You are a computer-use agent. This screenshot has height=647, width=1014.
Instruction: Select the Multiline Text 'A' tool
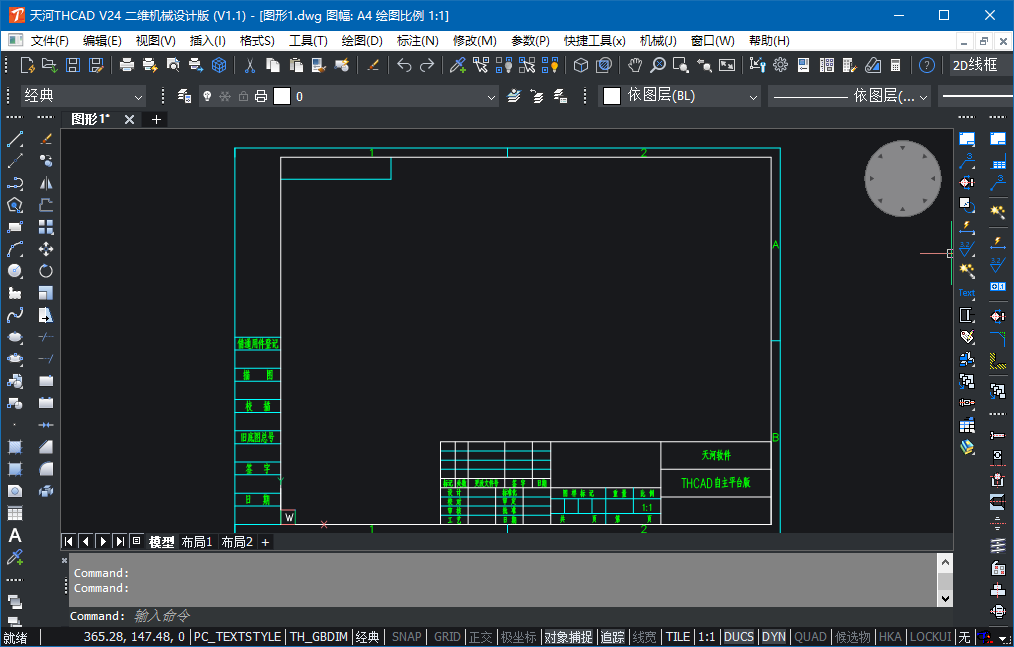click(15, 536)
